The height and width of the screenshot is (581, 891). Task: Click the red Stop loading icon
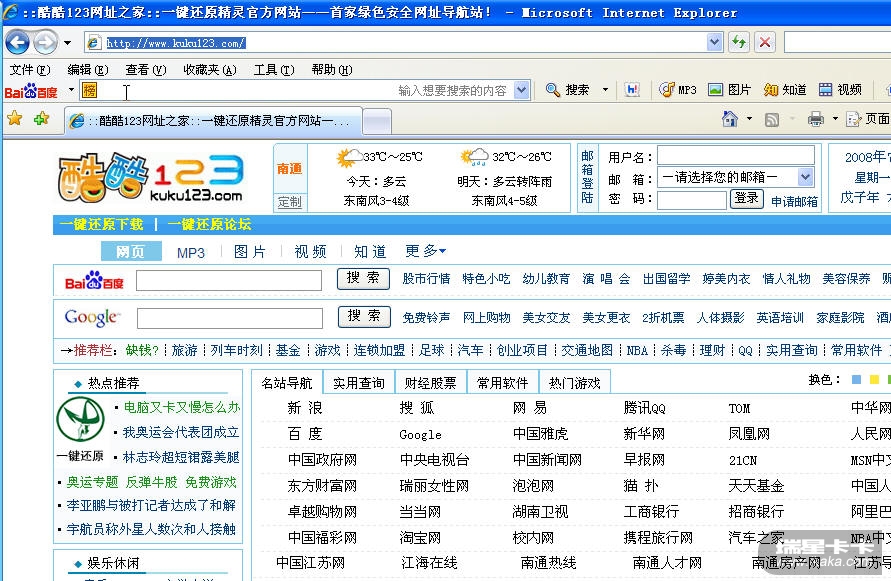point(765,42)
